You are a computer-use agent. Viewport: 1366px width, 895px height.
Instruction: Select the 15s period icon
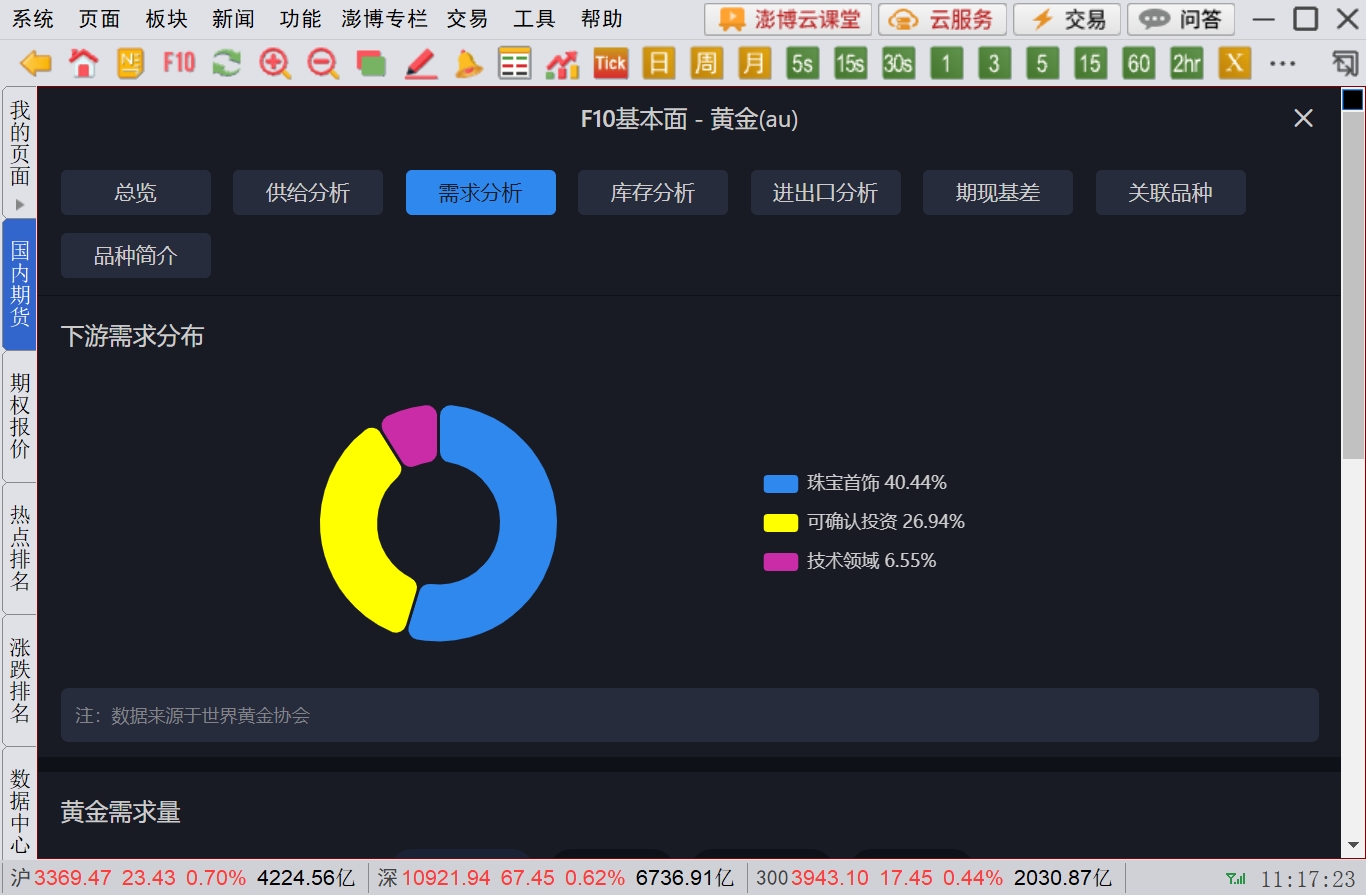coord(850,64)
